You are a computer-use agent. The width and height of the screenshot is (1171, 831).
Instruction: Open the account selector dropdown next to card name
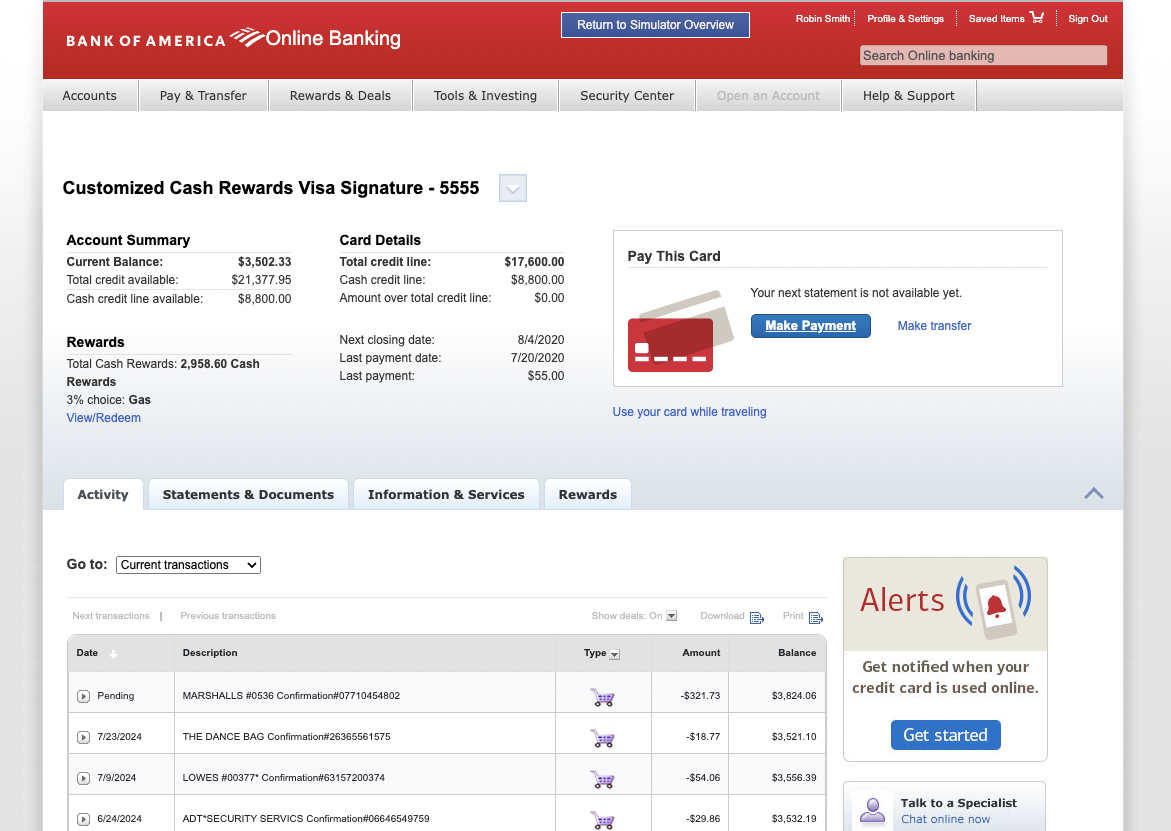(x=513, y=188)
